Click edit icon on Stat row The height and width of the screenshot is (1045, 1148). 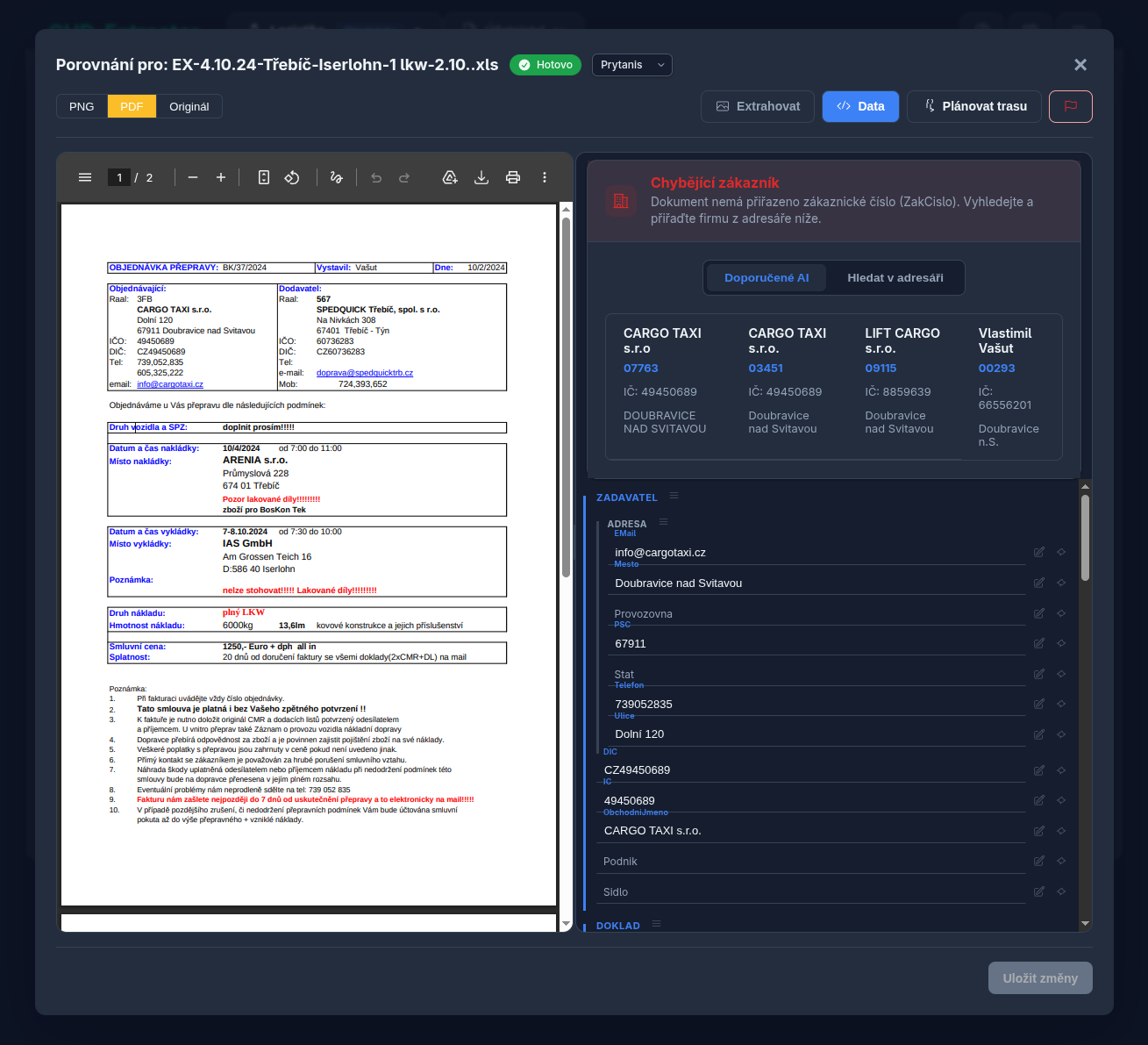point(1039,674)
